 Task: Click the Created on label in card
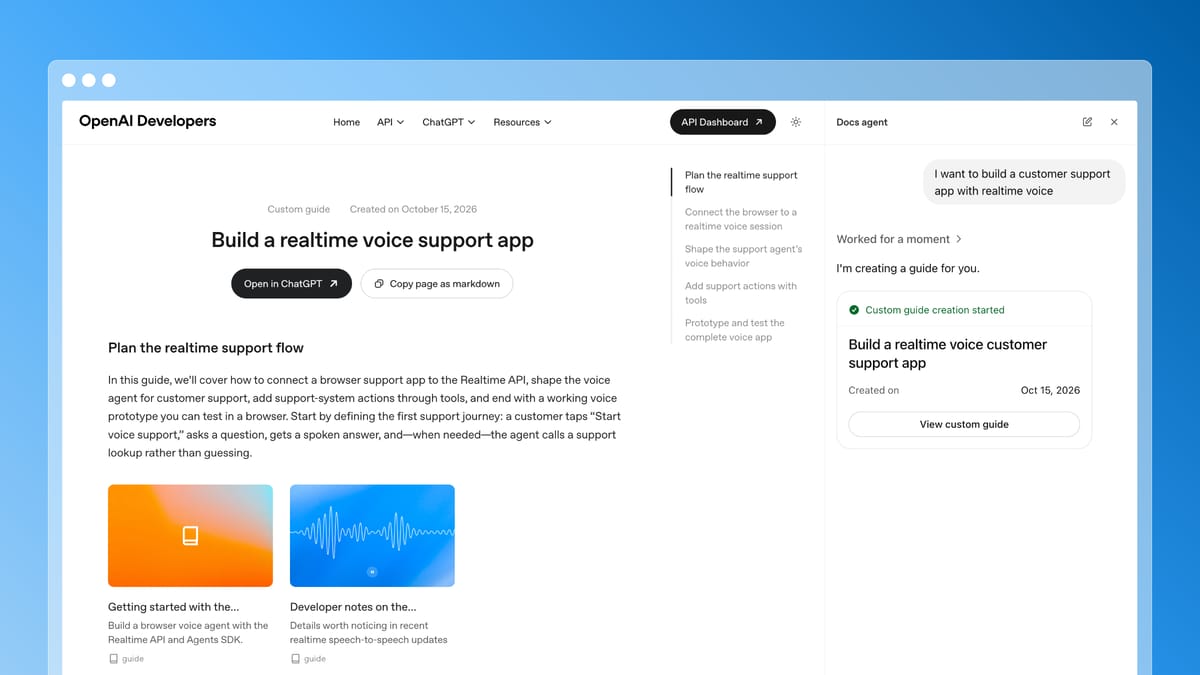point(874,390)
